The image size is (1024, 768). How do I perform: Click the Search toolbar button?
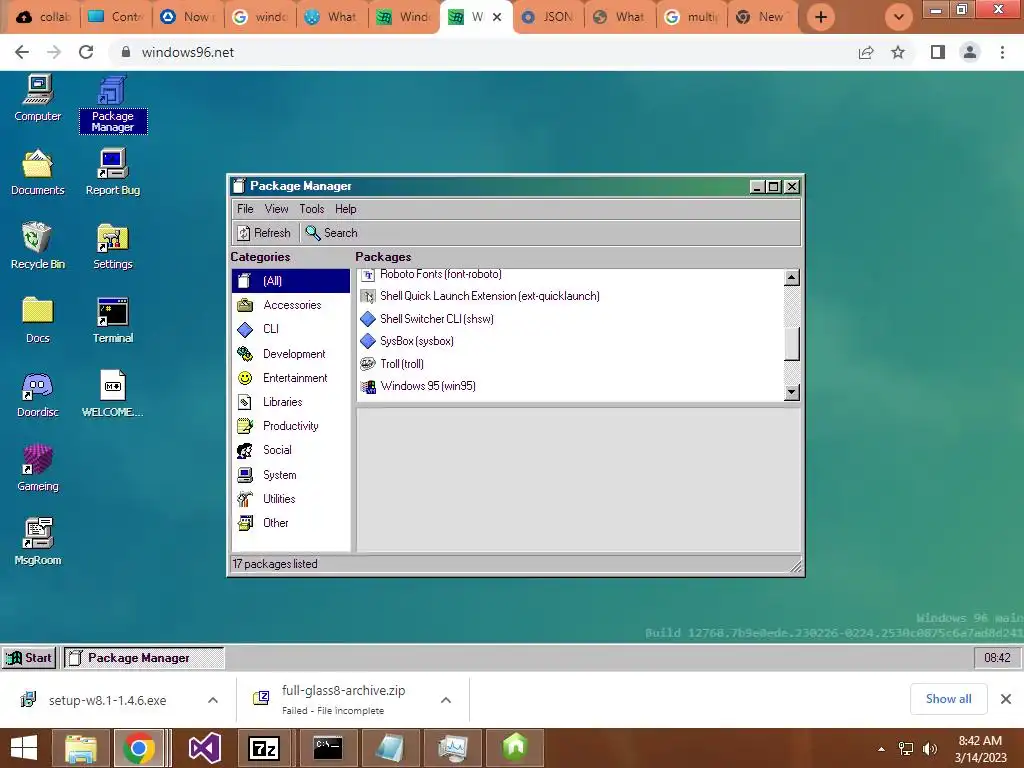pos(332,233)
